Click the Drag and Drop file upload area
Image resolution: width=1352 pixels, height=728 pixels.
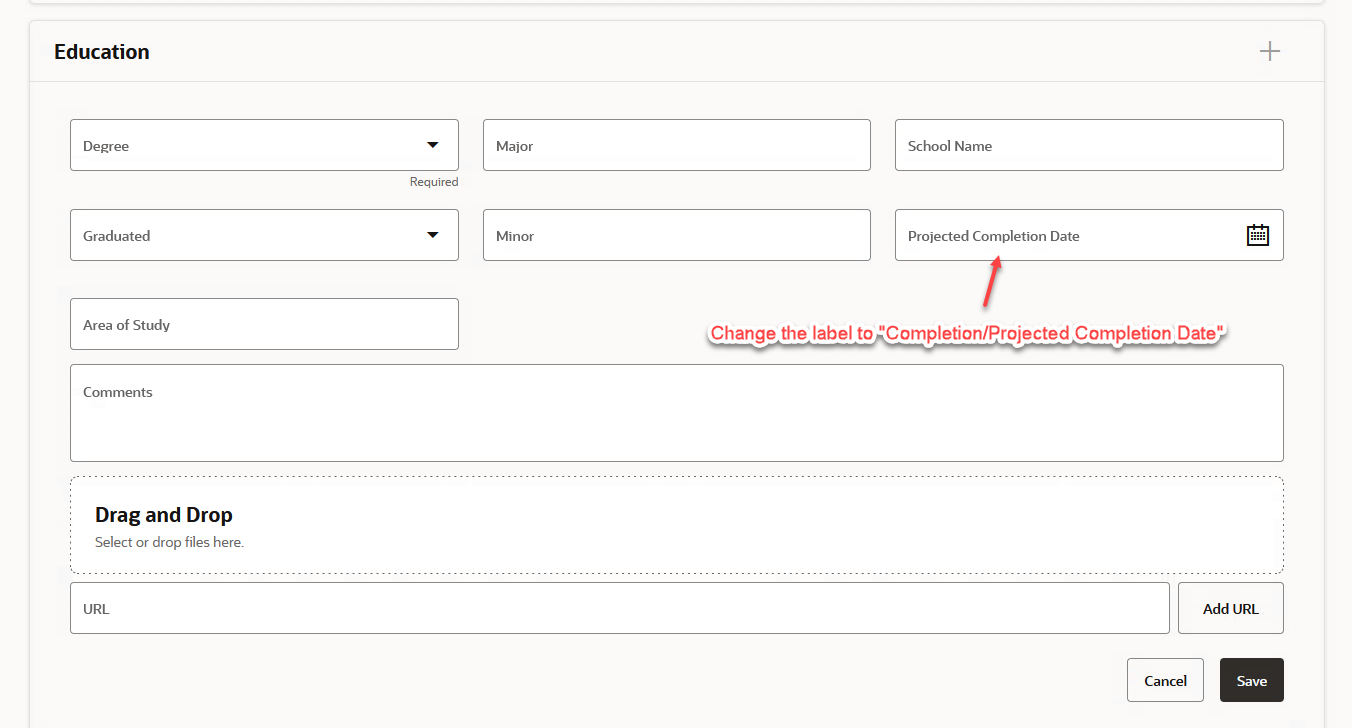[676, 524]
